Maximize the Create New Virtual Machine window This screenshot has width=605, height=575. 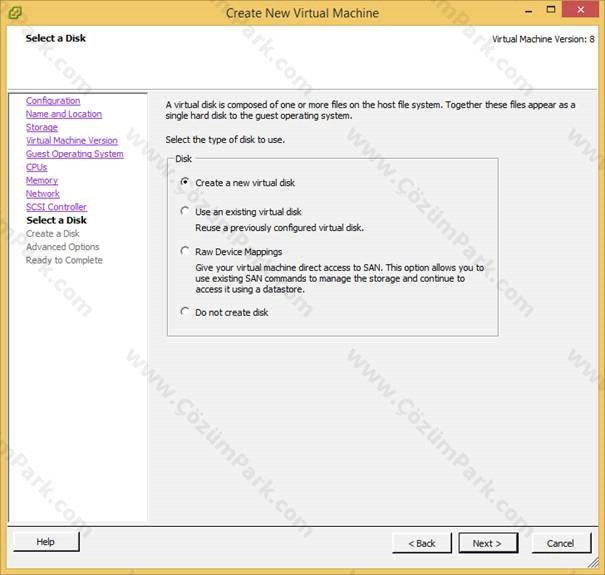[551, 10]
